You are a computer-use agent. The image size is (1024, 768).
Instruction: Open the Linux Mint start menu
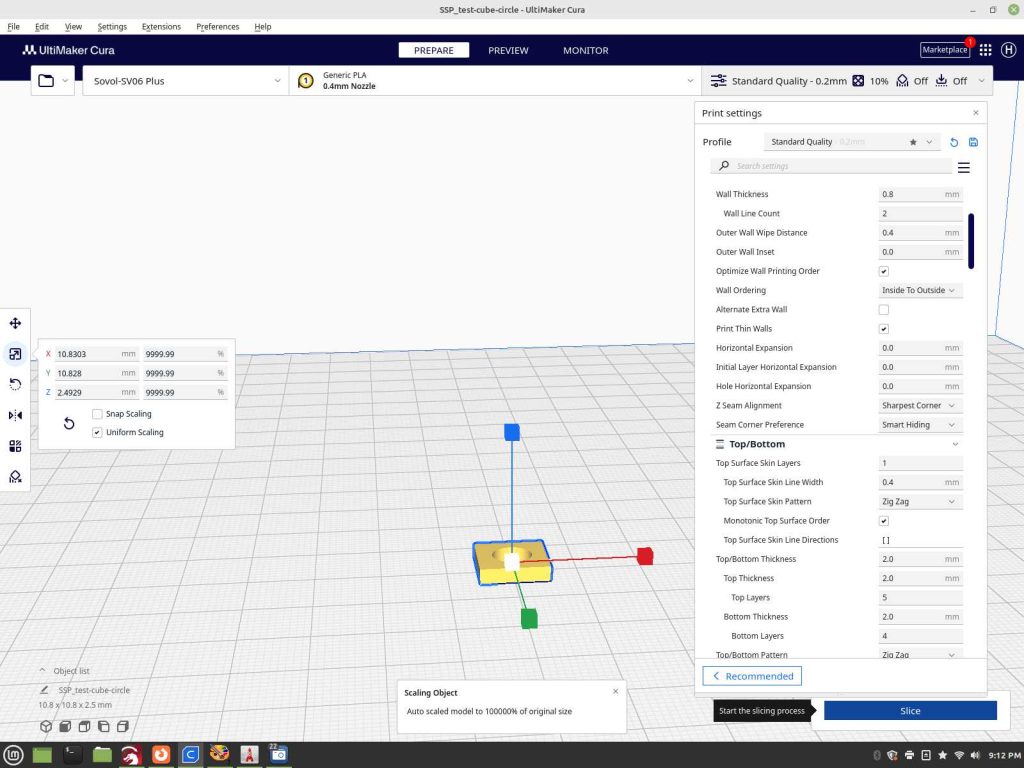(x=12, y=755)
